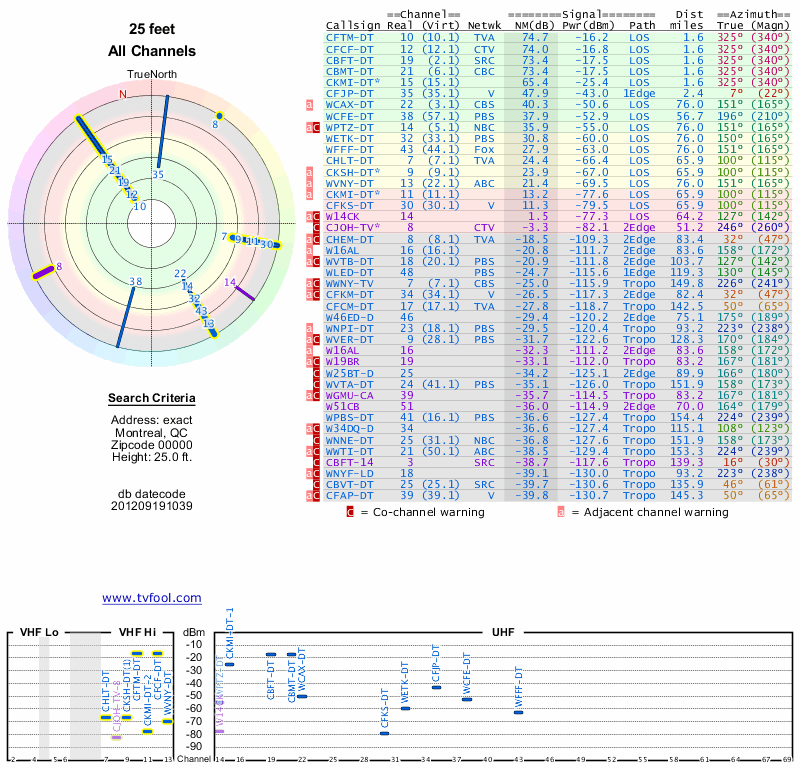Screen dimensions: 800x768
Task: Select the WCAX-DT callsign entry
Action: click(350, 104)
